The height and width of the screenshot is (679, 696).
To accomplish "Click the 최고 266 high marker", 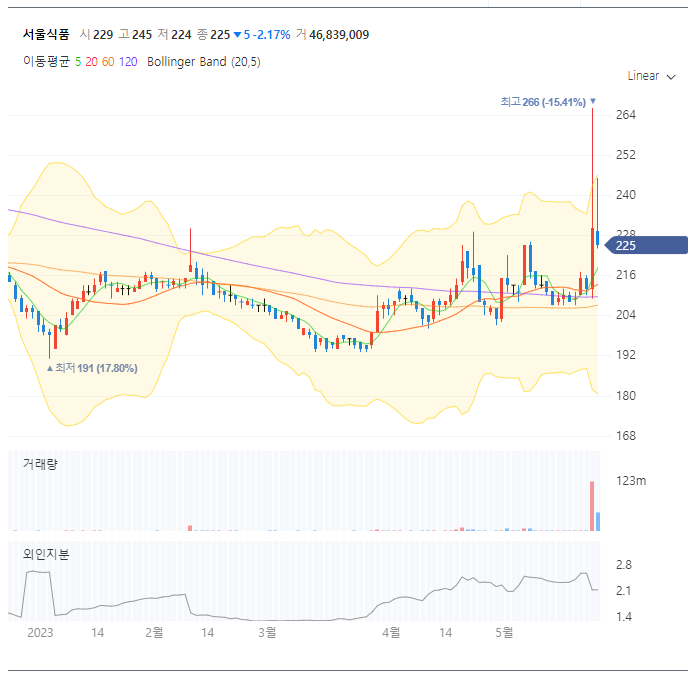I will coord(548,102).
